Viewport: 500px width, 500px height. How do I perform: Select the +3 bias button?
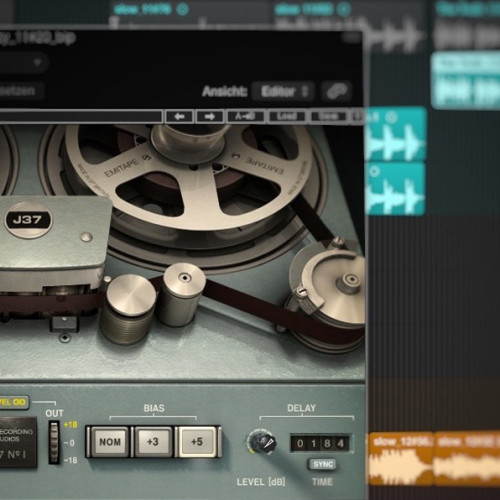click(153, 442)
